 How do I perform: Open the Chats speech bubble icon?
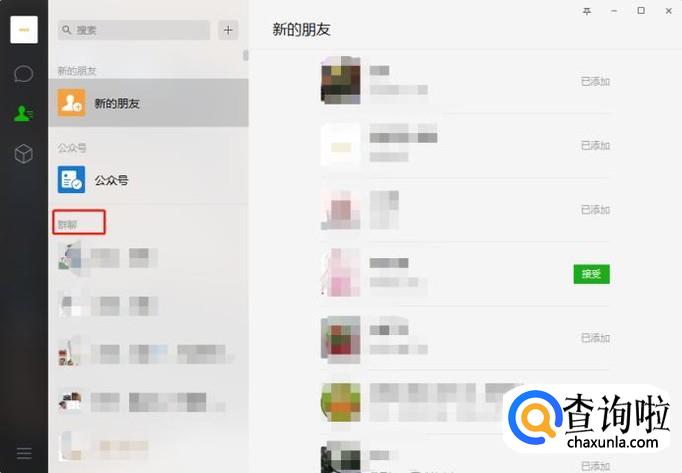23,74
